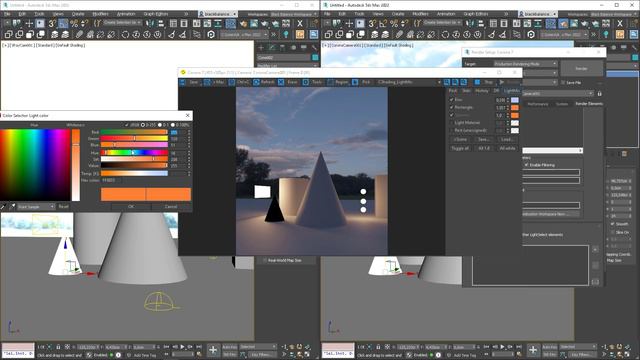The image size is (640, 360).
Task: Click the Render button in Render Setup
Action: click(581, 68)
